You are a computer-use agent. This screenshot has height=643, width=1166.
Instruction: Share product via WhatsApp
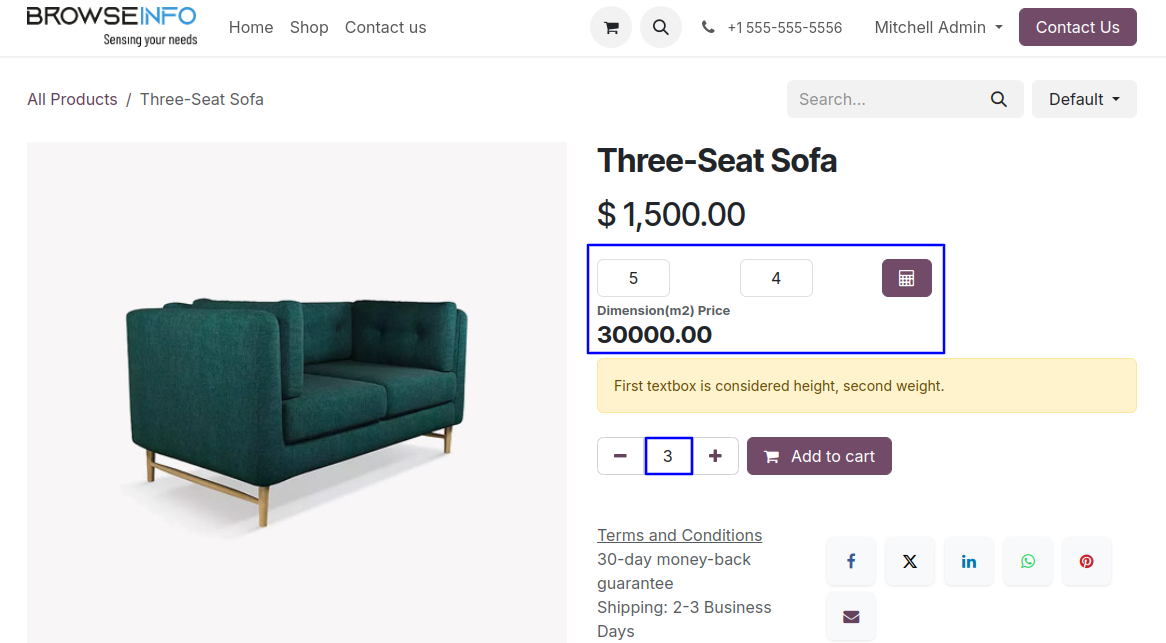1028,561
